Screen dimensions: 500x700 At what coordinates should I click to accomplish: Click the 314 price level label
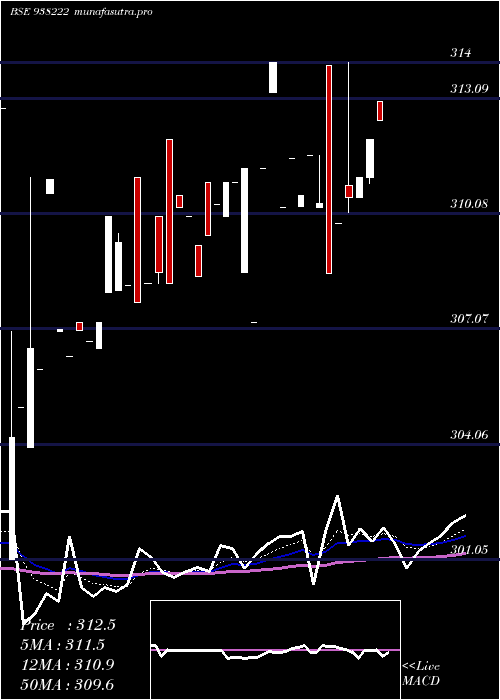[x=460, y=53]
